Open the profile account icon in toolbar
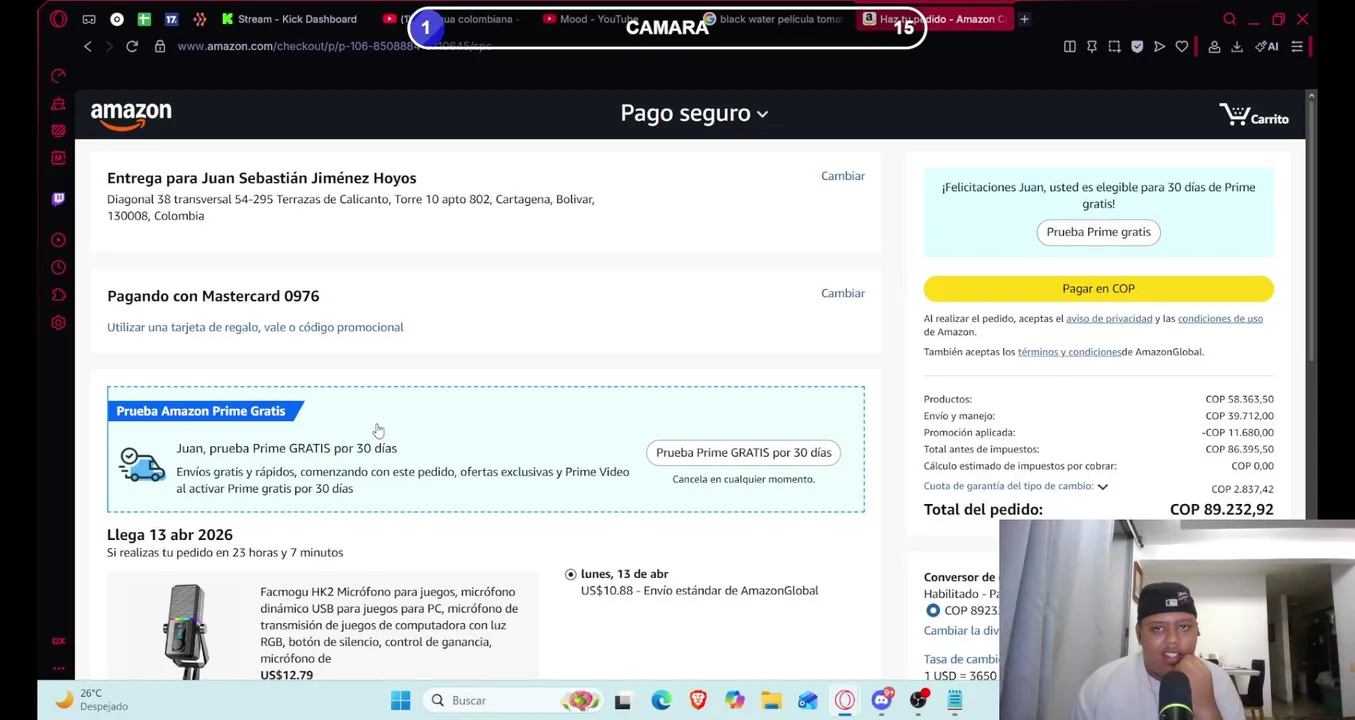 (1214, 46)
